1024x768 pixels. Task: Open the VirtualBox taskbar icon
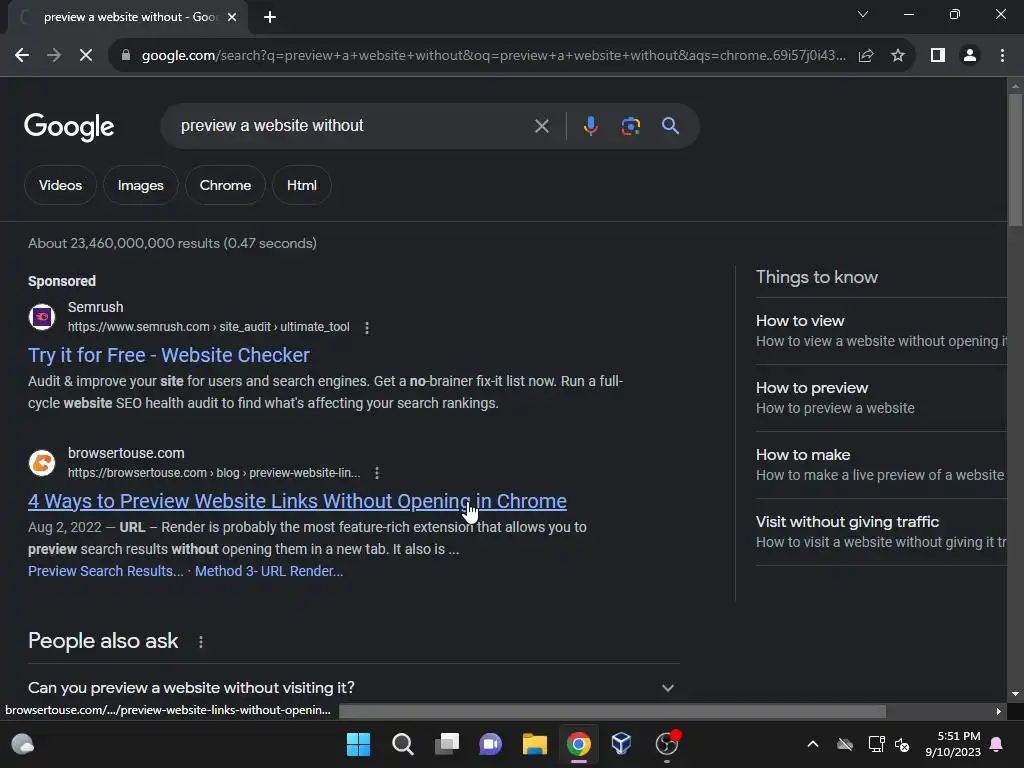point(622,744)
